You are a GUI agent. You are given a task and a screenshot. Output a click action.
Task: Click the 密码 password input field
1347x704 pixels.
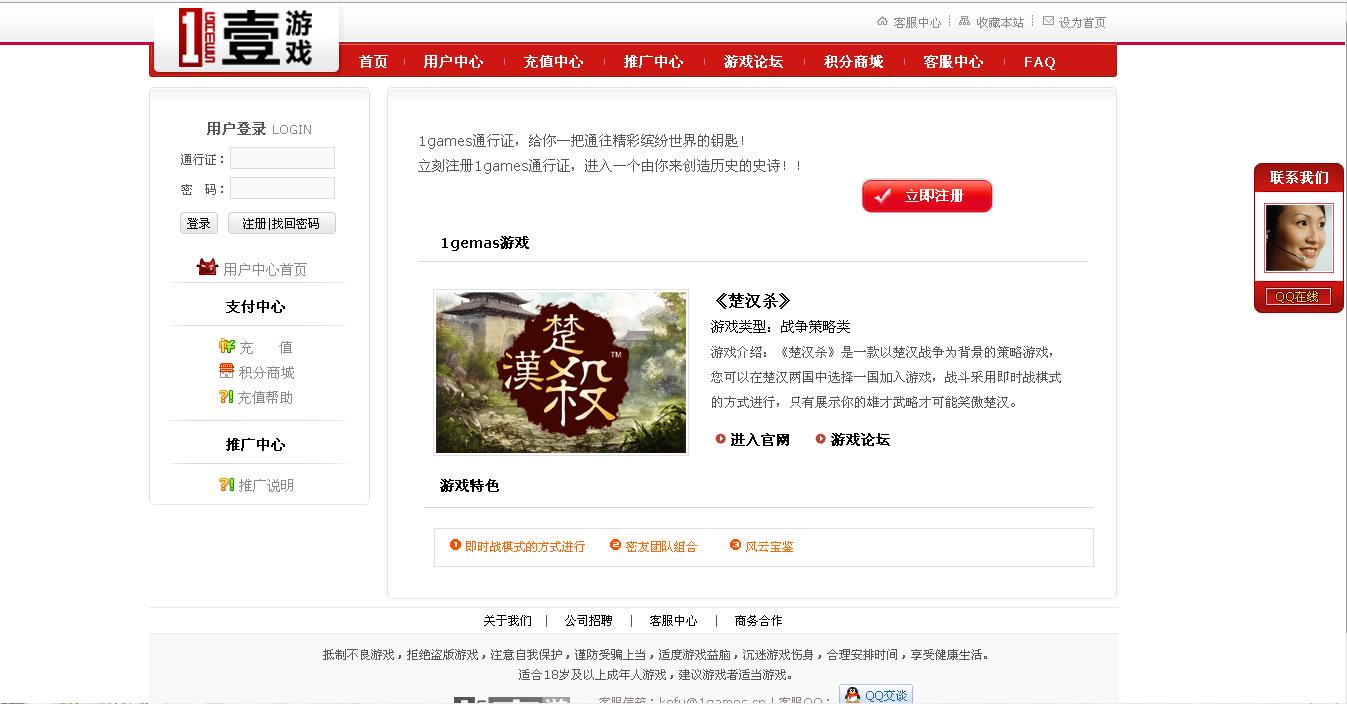tap(282, 188)
